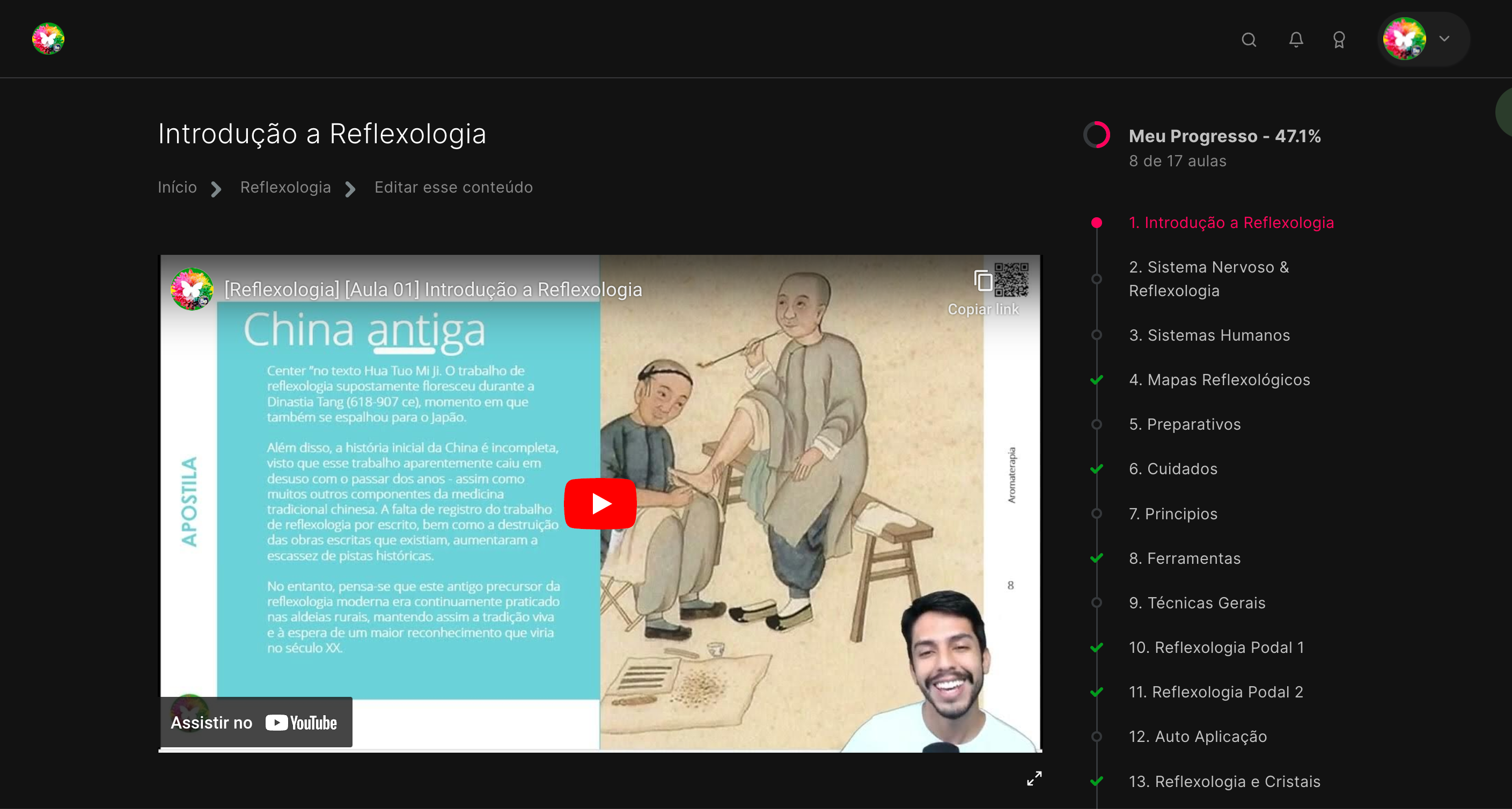Viewport: 1512px width, 809px height.
Task: Open lesson 8. Ferramentas
Action: click(x=1185, y=558)
